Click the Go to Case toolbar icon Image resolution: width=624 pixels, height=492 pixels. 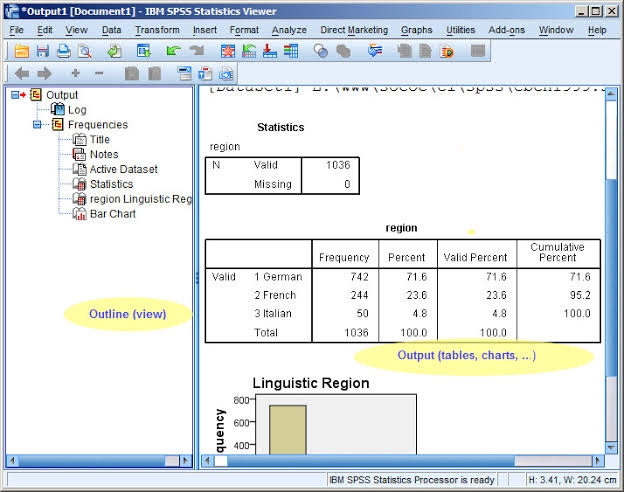[x=249, y=51]
